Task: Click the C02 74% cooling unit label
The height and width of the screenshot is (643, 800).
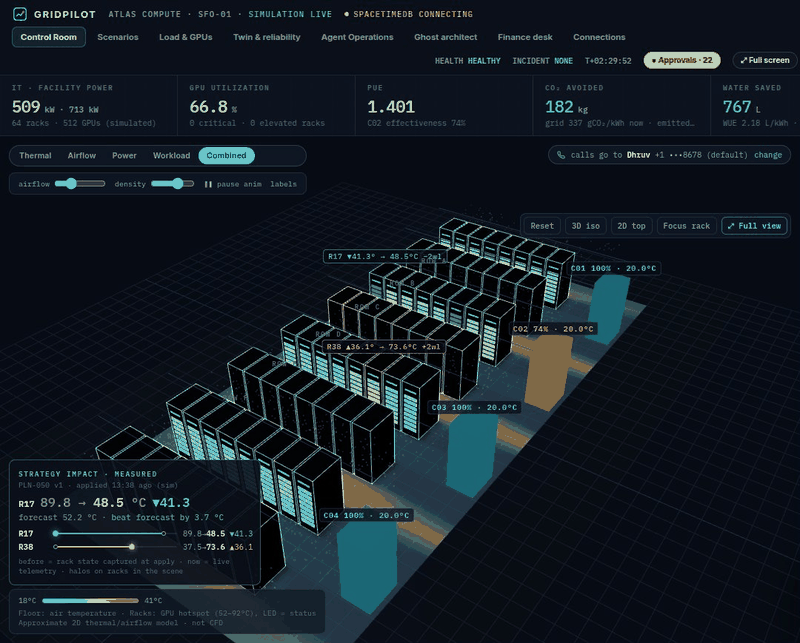Action: pos(553,329)
